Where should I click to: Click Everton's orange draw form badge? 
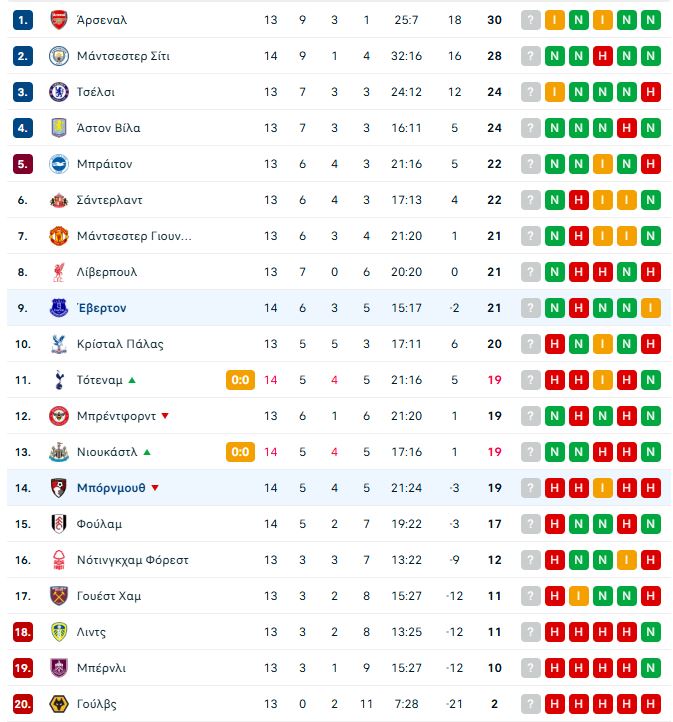click(651, 308)
